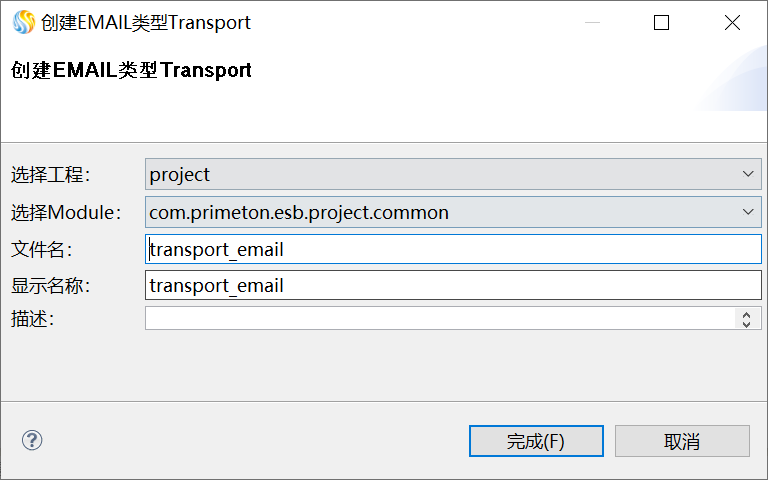Click inside the 描述 text area

[440, 318]
